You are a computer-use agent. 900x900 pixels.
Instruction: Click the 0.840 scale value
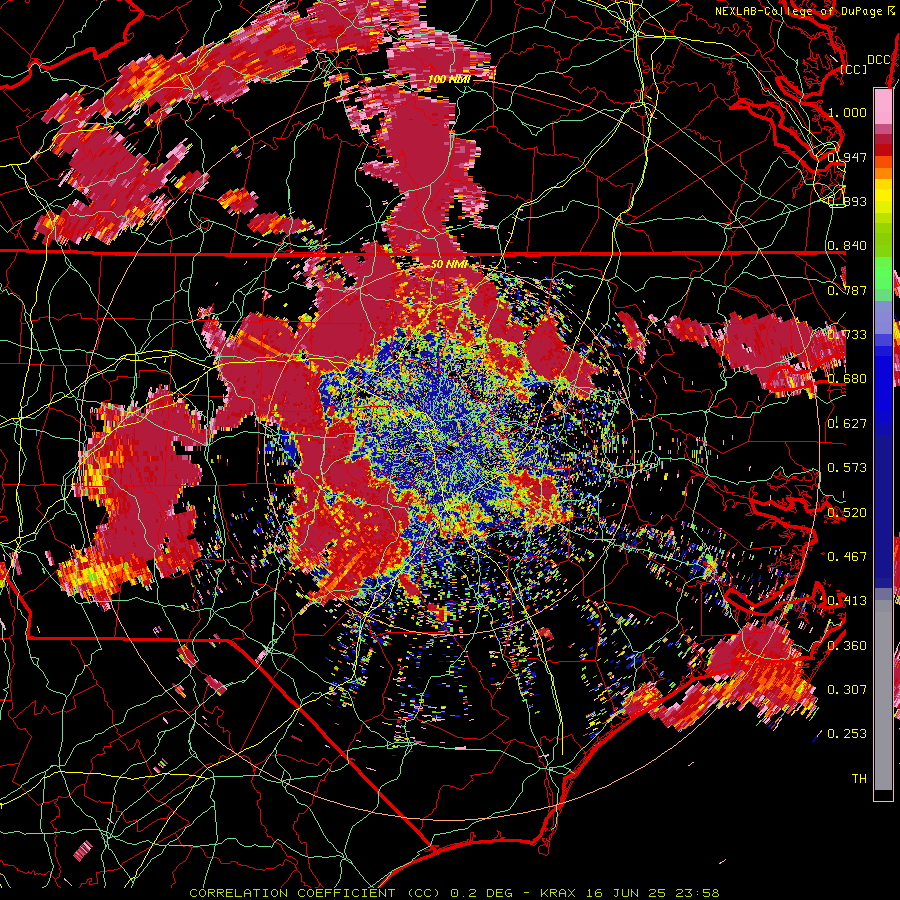[847, 246]
